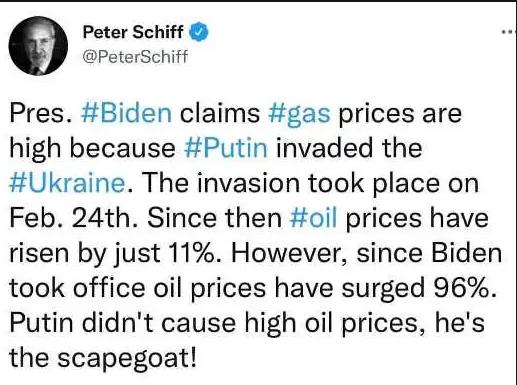
Task: Select the #oil hashtag
Action: click(x=313, y=218)
